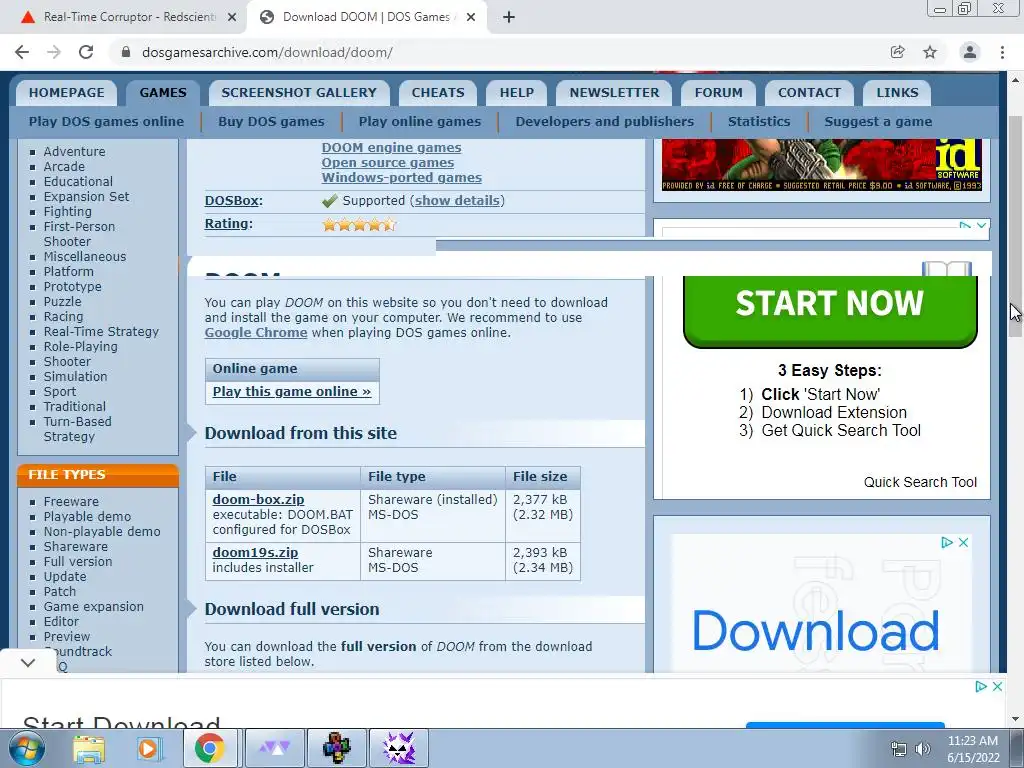
Task: Open media player taskbar icon
Action: coord(148,748)
